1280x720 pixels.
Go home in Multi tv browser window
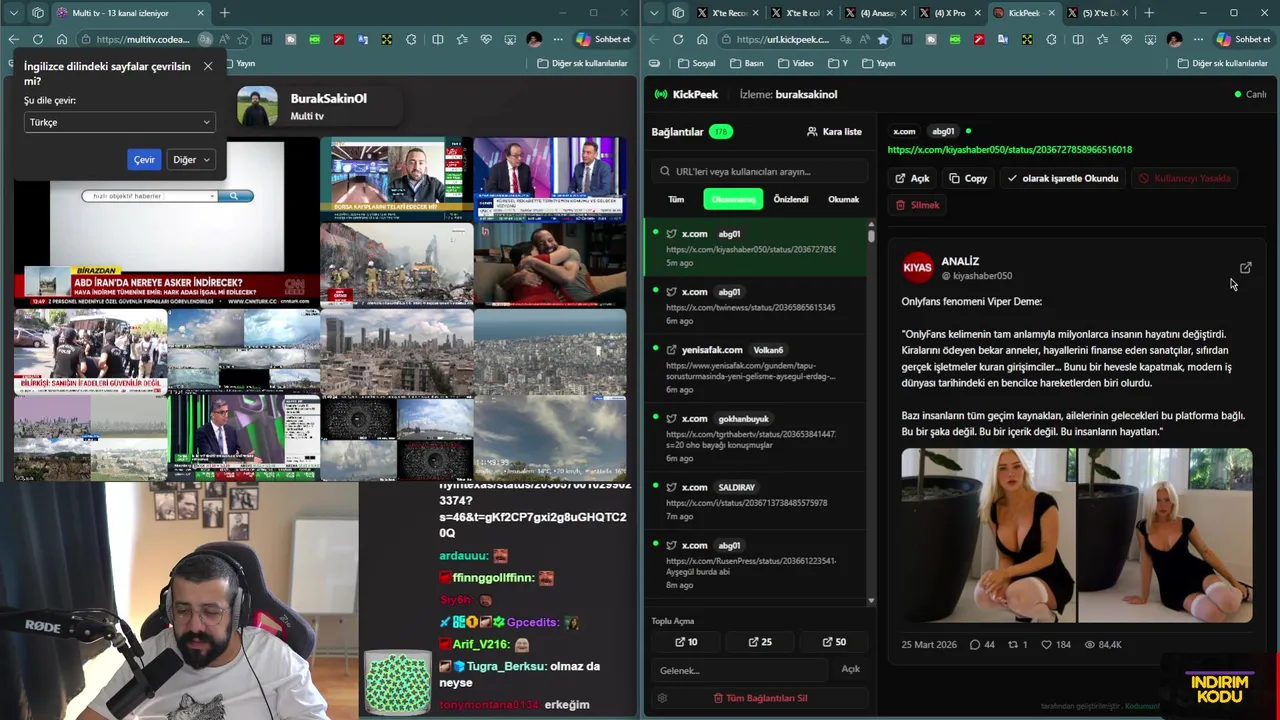62,39
